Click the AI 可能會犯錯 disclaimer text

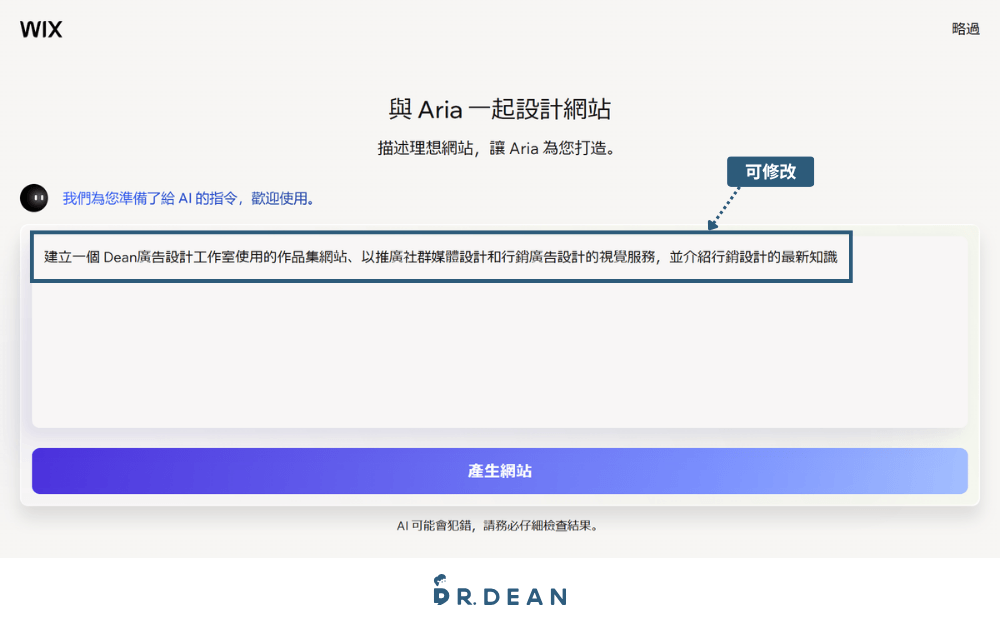tap(497, 526)
